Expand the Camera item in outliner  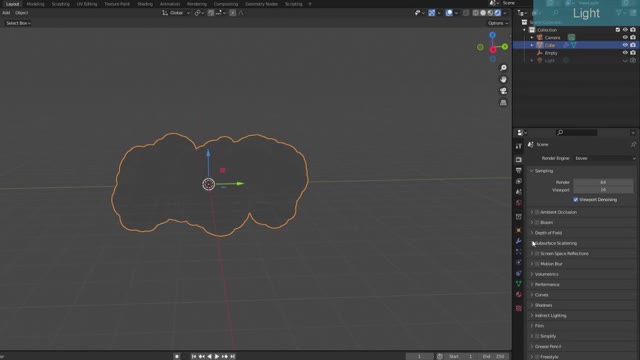532,38
